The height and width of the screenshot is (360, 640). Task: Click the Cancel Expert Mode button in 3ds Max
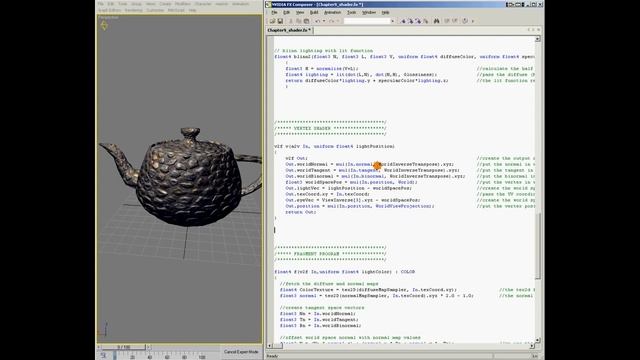pyautogui.click(x=241, y=351)
